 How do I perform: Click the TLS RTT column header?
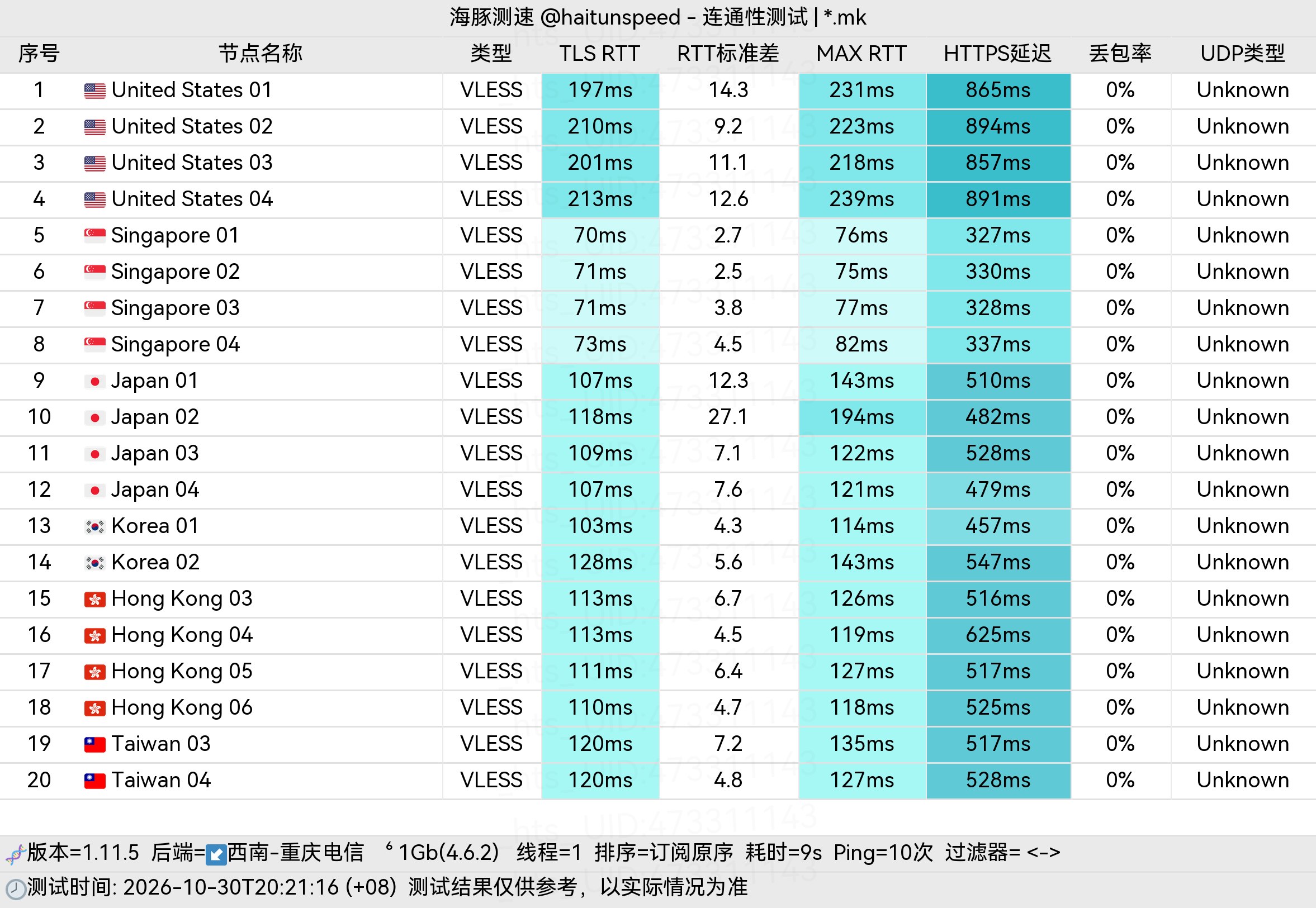(x=599, y=54)
